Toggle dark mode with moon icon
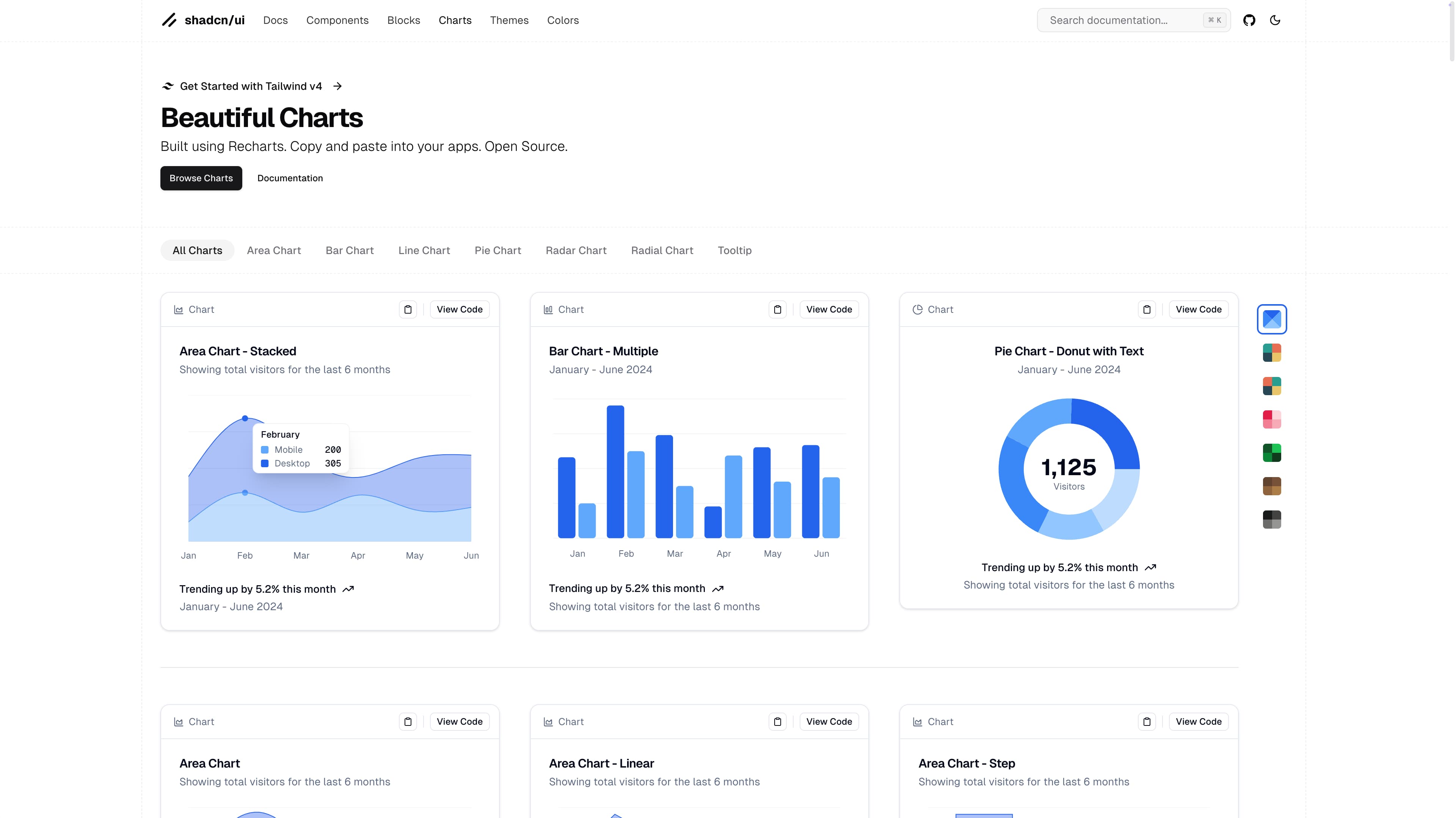Image resolution: width=1456 pixels, height=818 pixels. (1275, 20)
